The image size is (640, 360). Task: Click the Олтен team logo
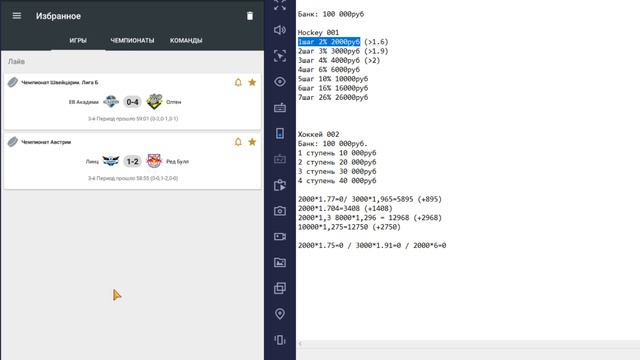(x=154, y=102)
